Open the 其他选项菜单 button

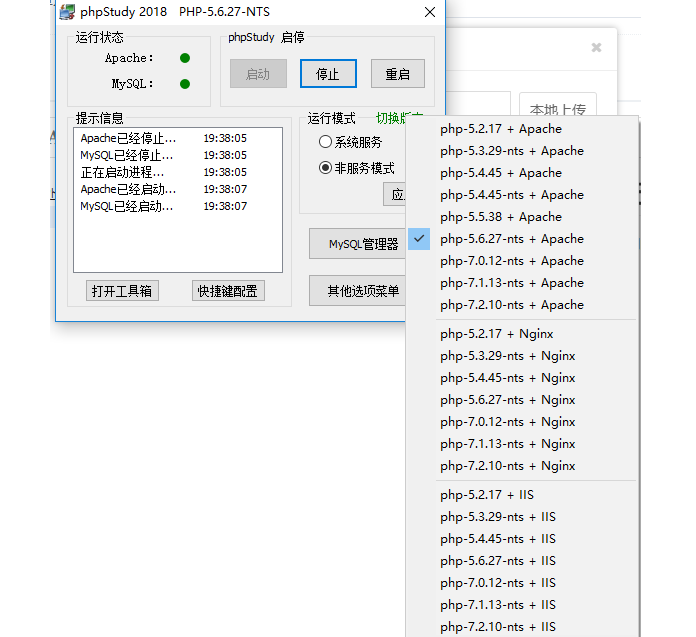pyautogui.click(x=357, y=291)
